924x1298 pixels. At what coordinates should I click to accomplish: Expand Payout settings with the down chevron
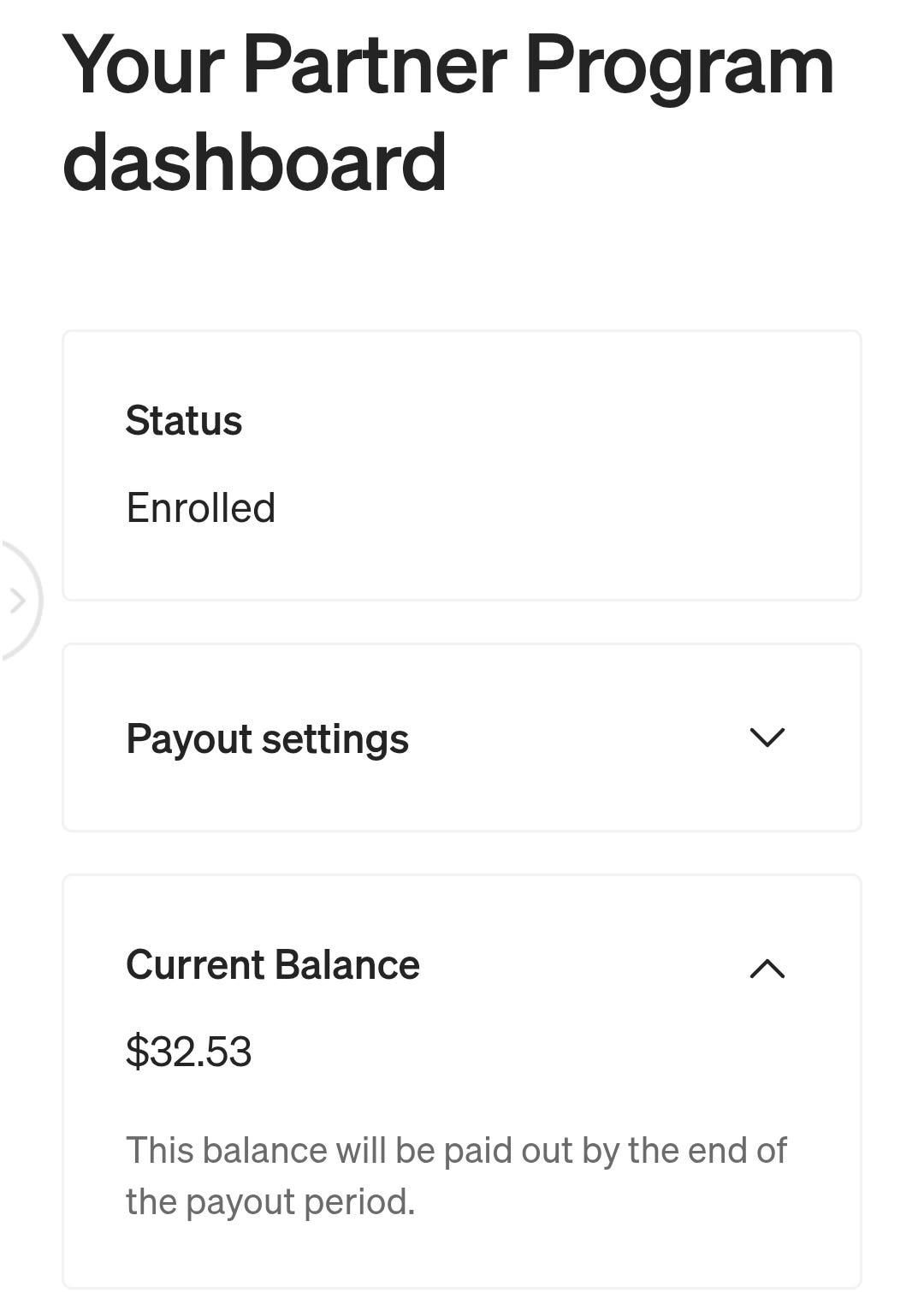(x=767, y=738)
